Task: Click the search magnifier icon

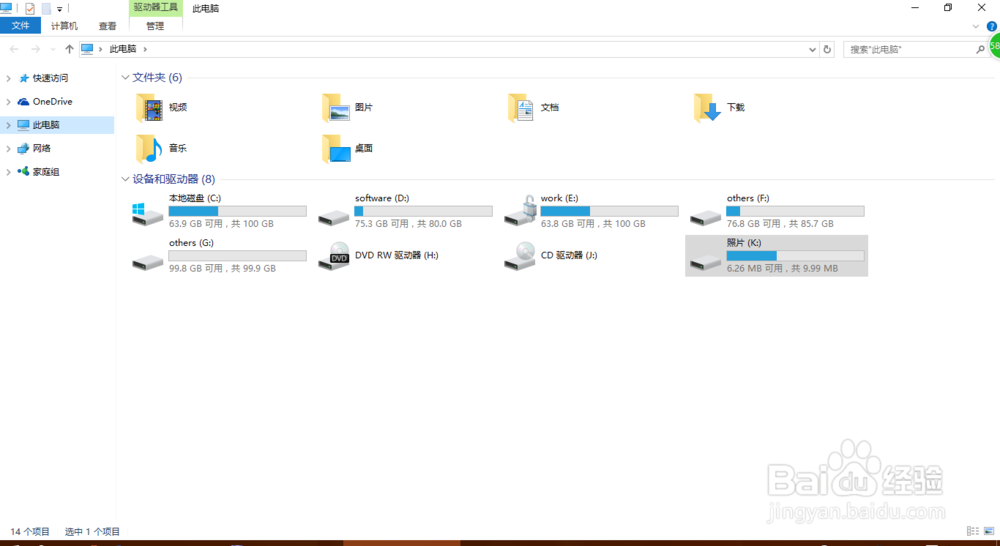Action: [x=980, y=49]
